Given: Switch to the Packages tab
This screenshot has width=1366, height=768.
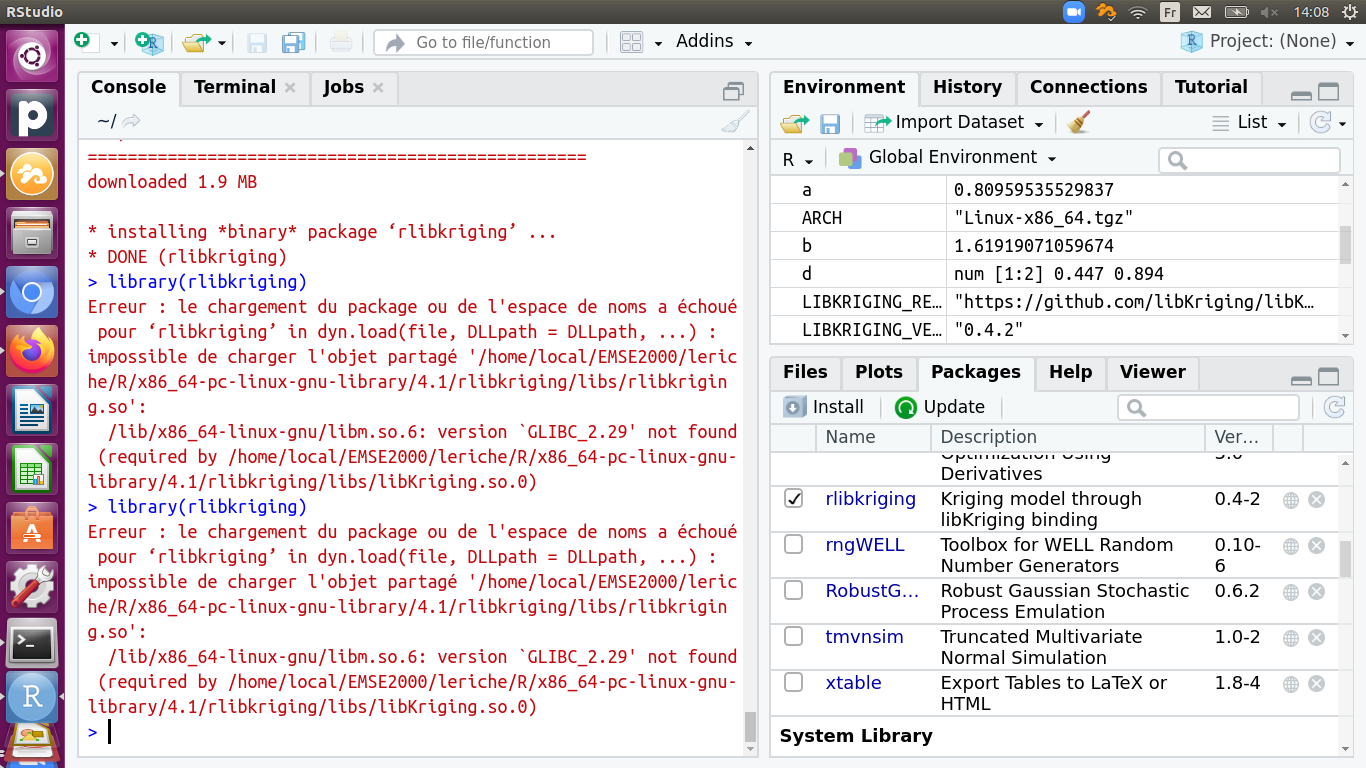Looking at the screenshot, I should 976,372.
